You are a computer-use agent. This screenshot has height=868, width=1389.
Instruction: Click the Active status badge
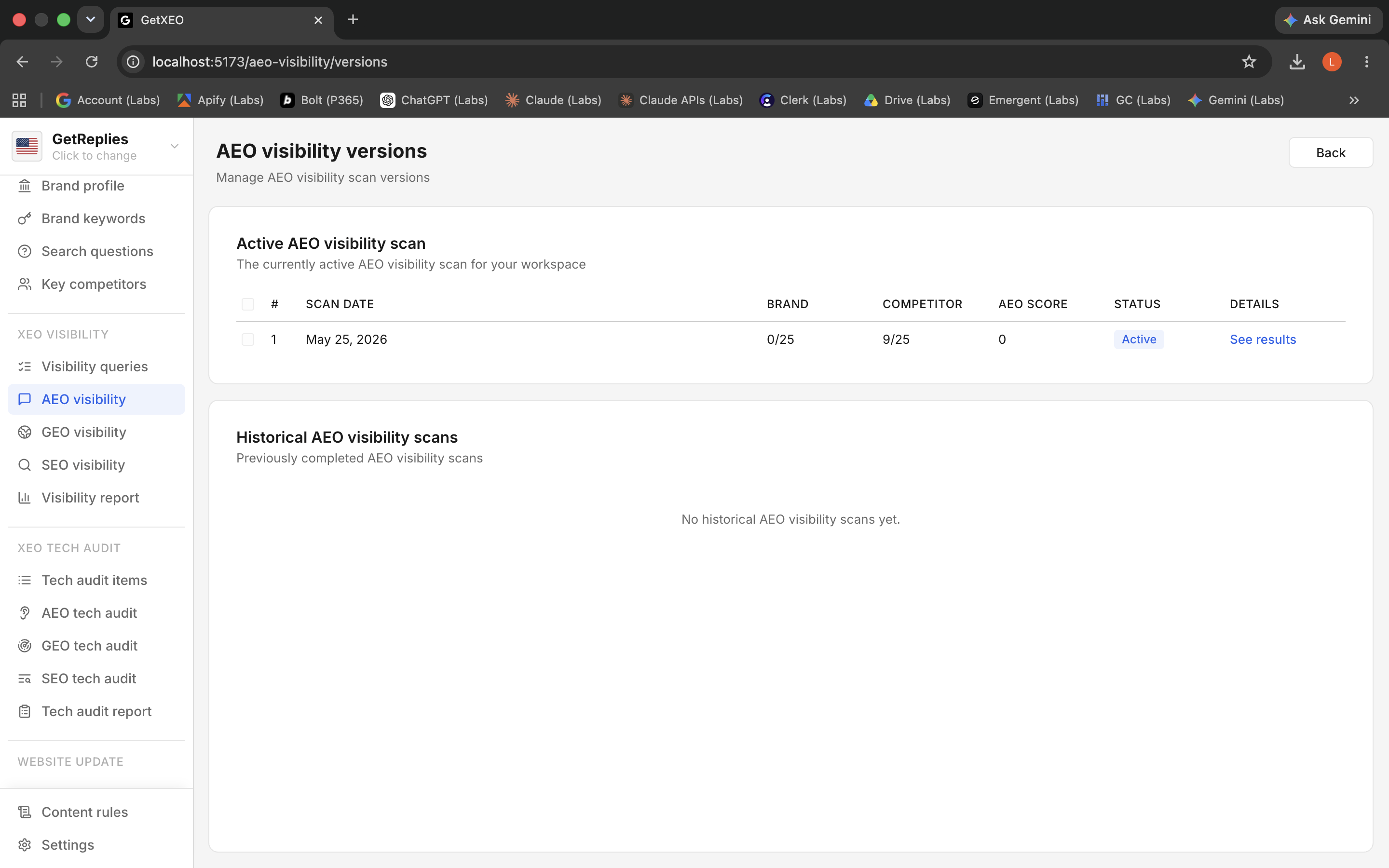(x=1139, y=340)
